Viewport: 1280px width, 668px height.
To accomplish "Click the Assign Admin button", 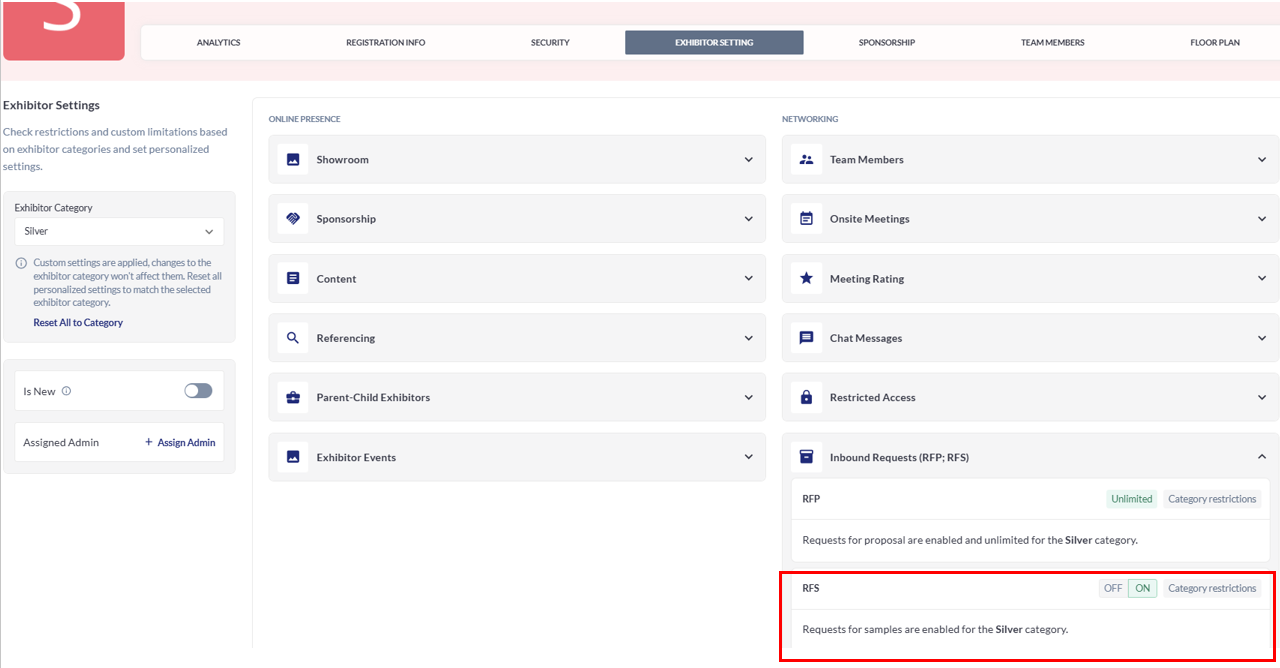I will pyautogui.click(x=180, y=442).
